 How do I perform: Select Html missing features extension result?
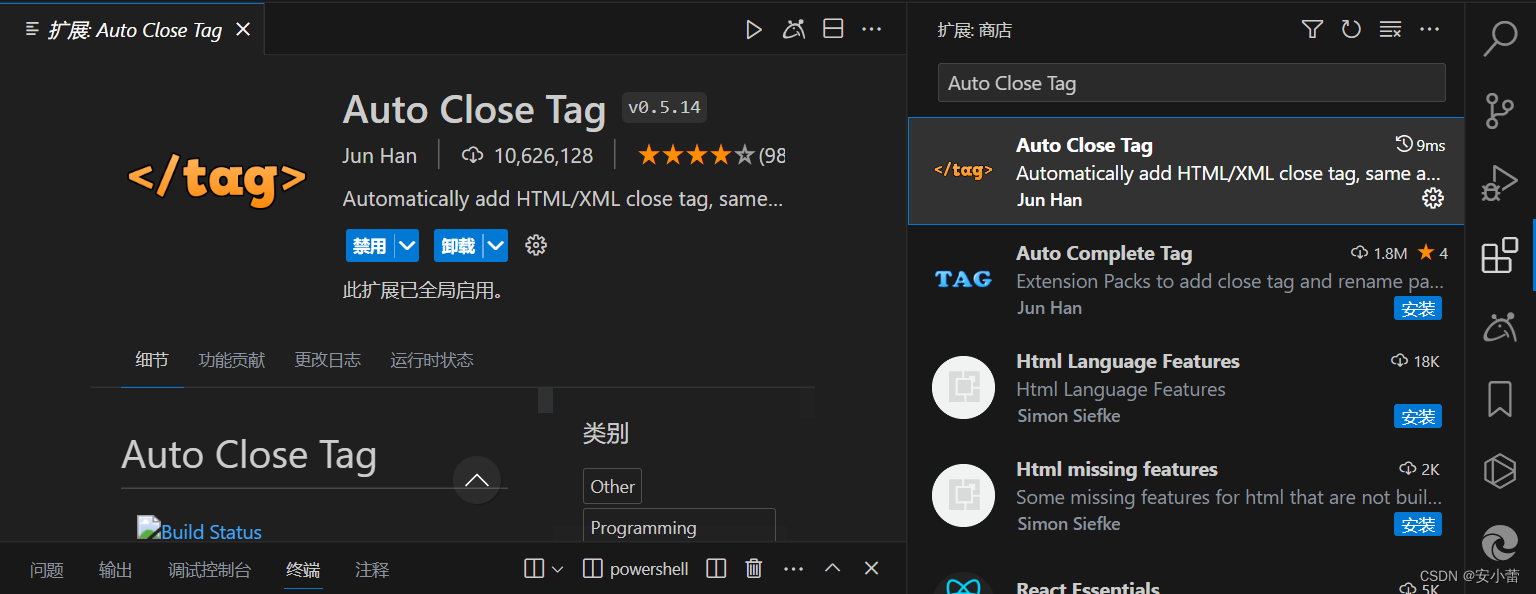coord(1186,495)
